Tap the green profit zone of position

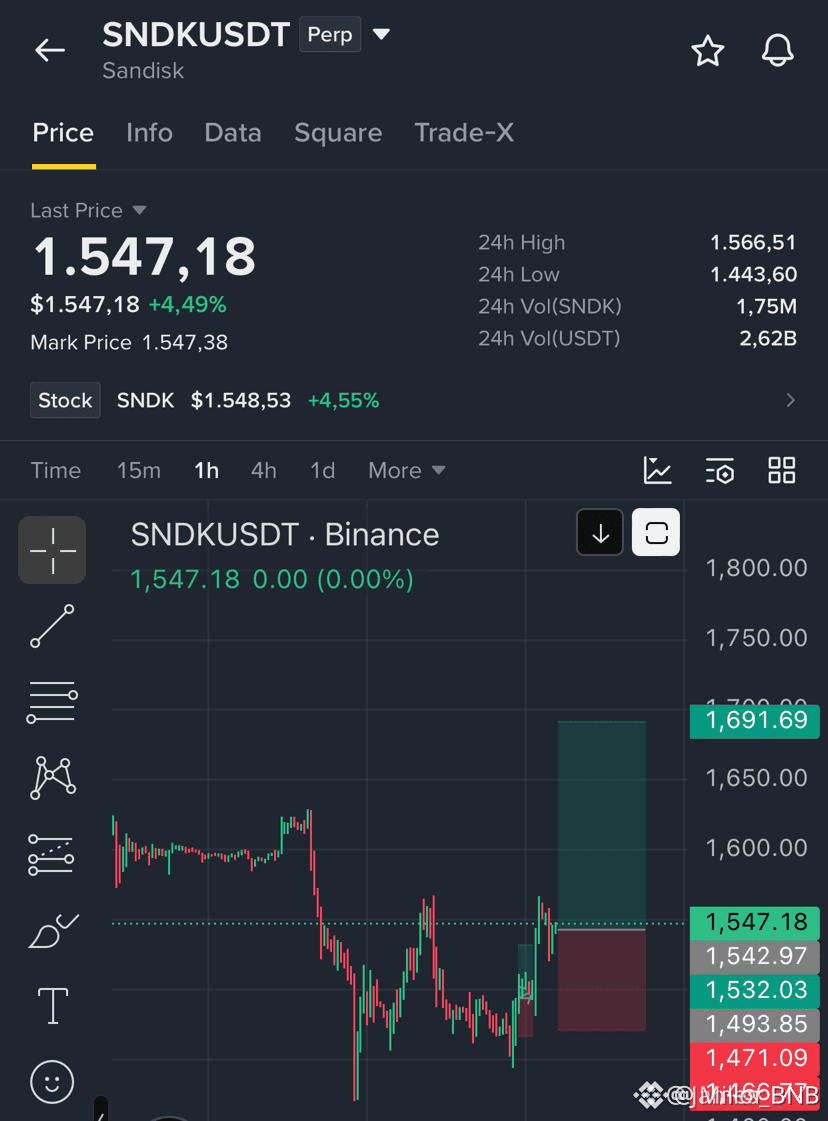pos(601,823)
